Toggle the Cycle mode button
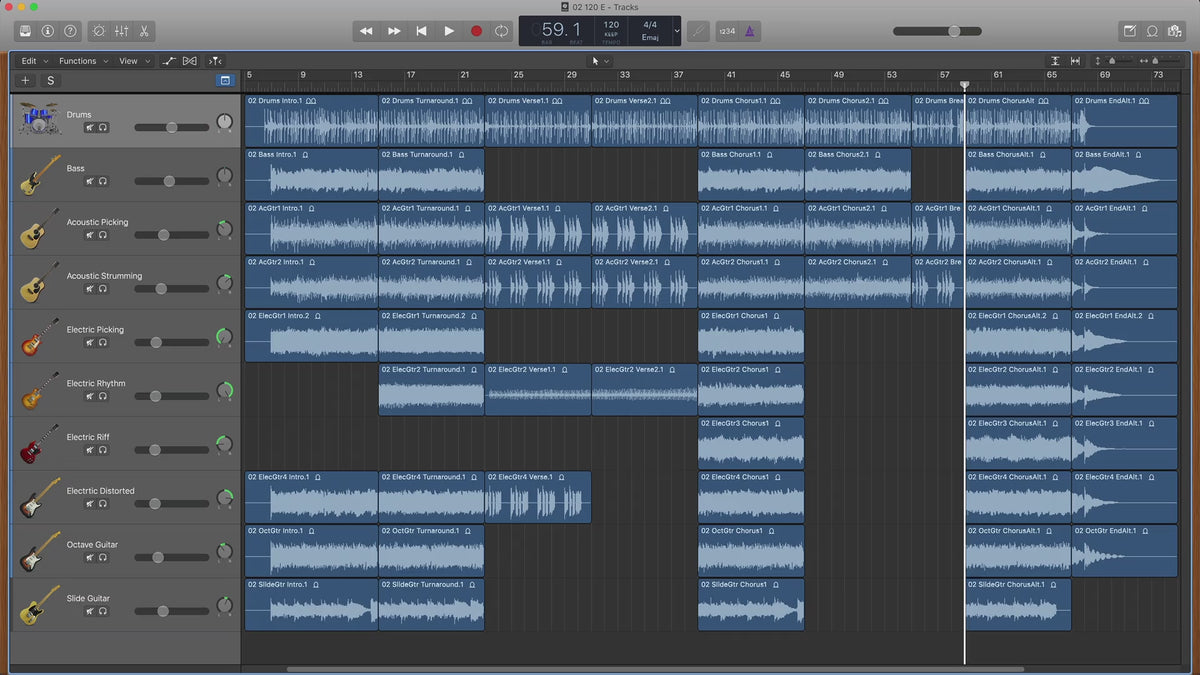The image size is (1200, 675). pyautogui.click(x=501, y=31)
